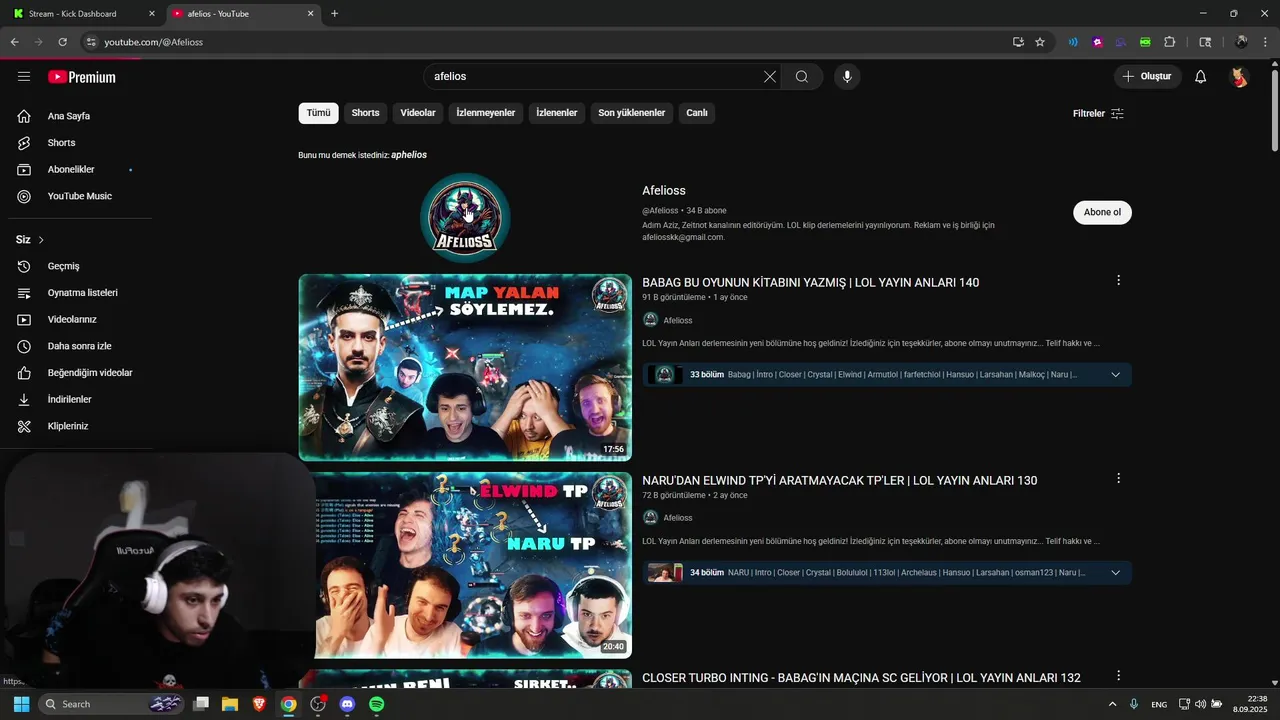This screenshot has height=720, width=1280.
Task: Open Spotify from the taskbar
Action: tap(376, 704)
